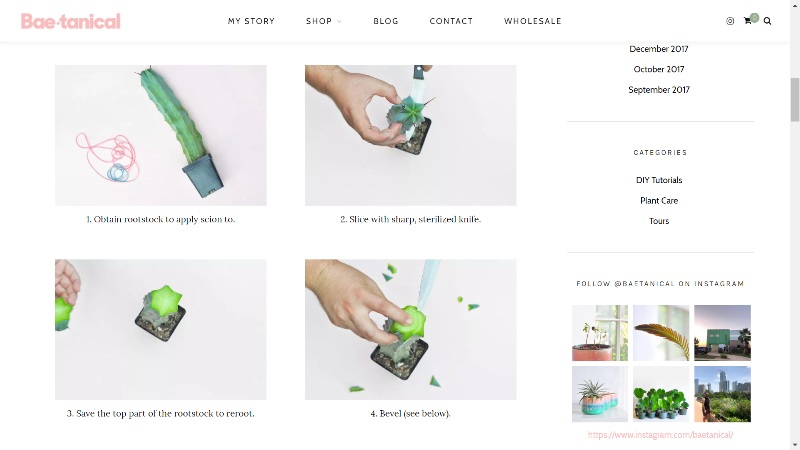Open seedling in pink pot Instagram thumbnail
This screenshot has height=450, width=800.
pos(600,333)
